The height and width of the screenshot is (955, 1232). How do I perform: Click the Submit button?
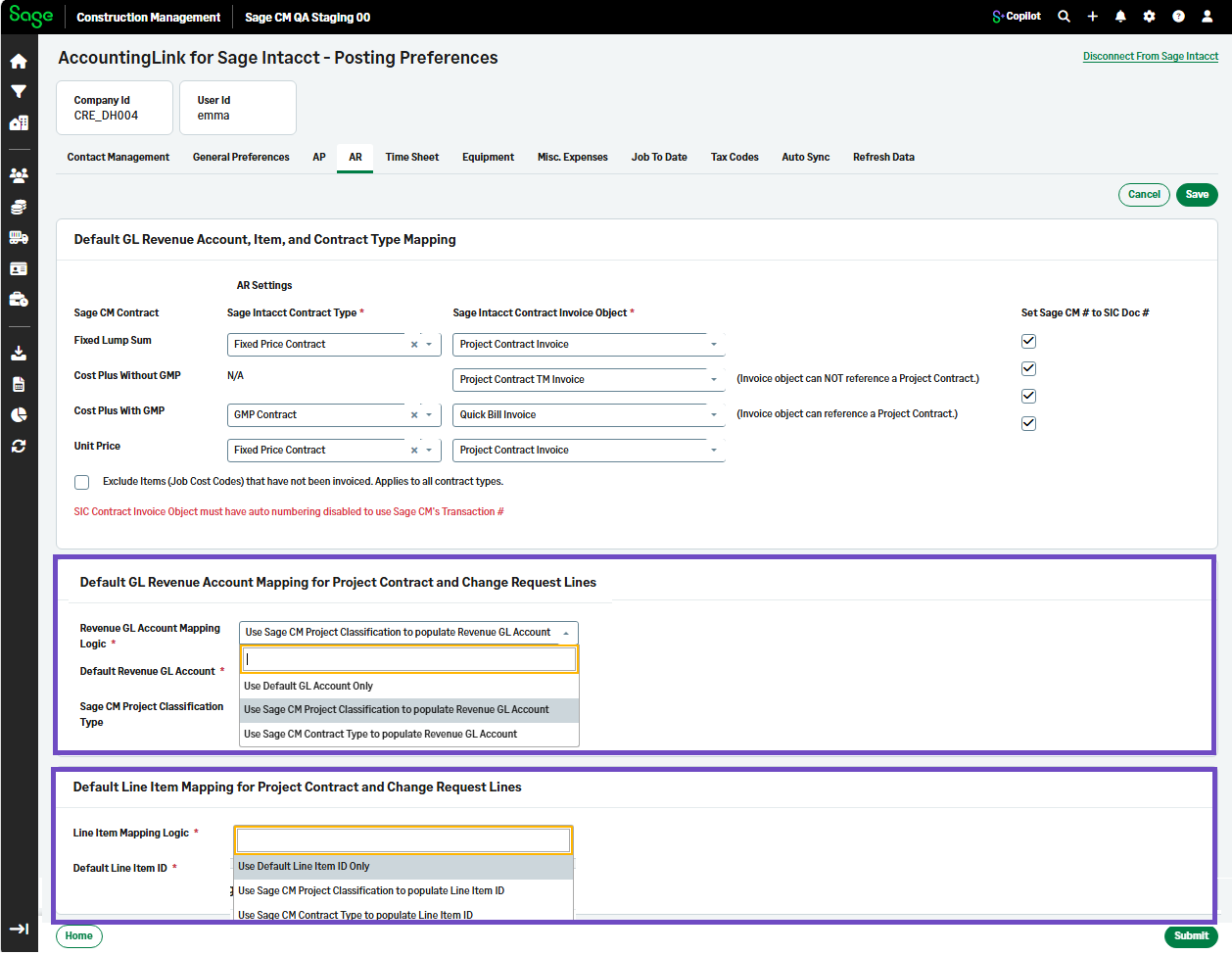(1191, 936)
